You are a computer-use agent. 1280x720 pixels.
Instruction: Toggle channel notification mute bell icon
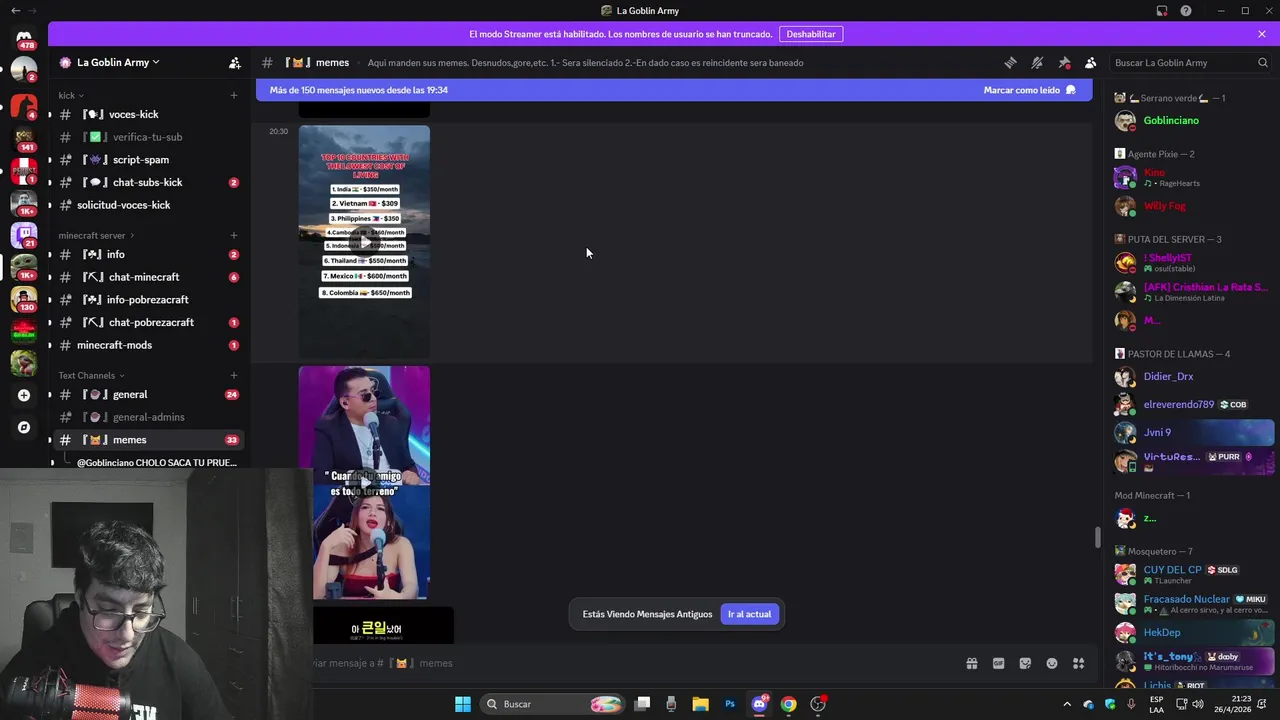point(1037,62)
